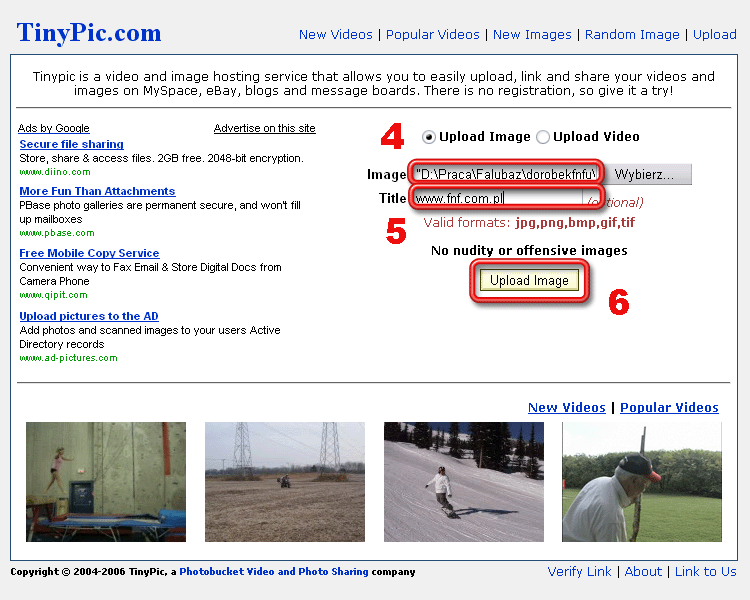The height and width of the screenshot is (600, 750).
Task: Click the 'Convenient way to Fax Email' ad text
Action: coord(150,274)
